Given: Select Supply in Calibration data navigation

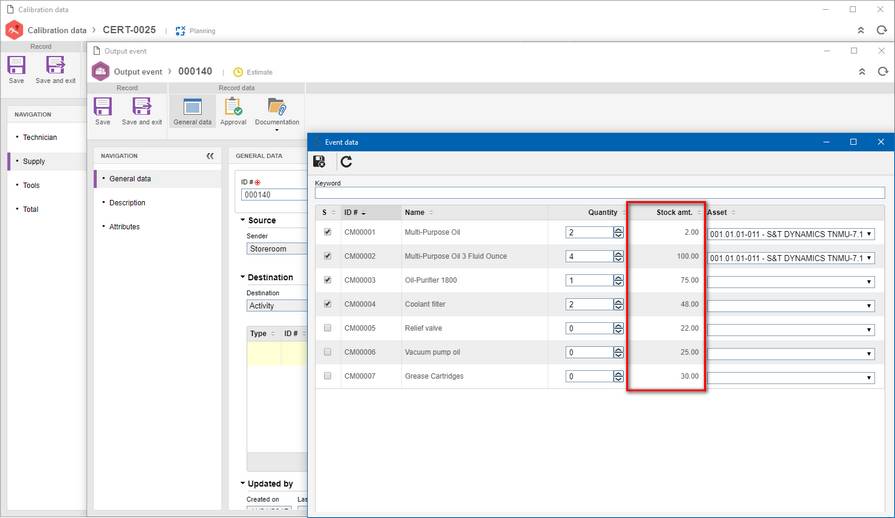Looking at the screenshot, I should [x=34, y=161].
